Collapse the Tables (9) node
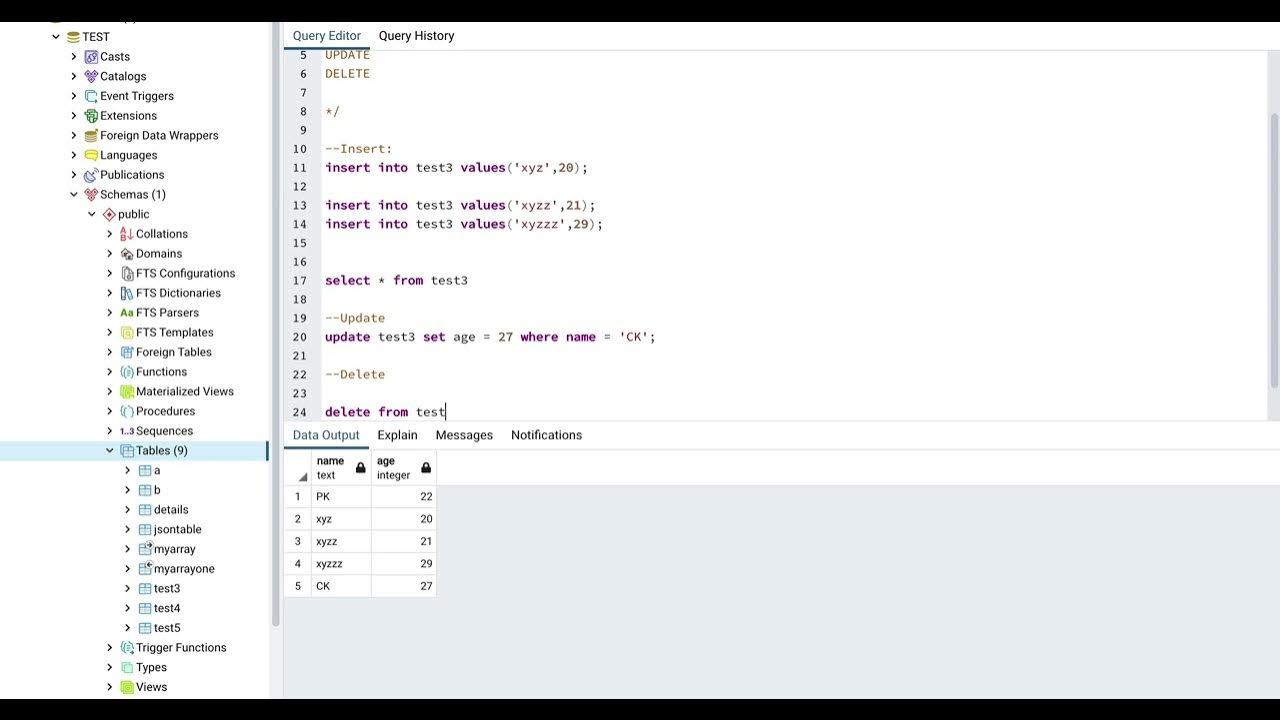 [110, 451]
